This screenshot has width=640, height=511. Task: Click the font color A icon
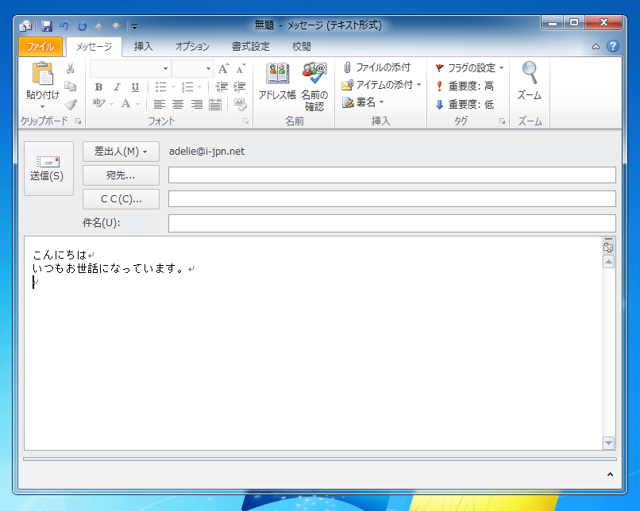coord(126,104)
